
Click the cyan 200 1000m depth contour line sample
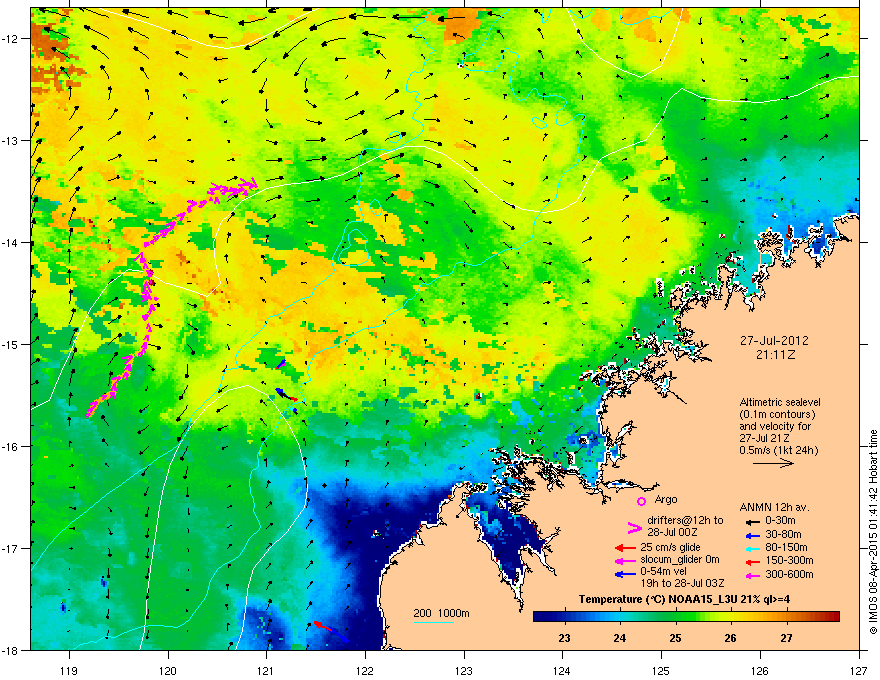[x=433, y=622]
